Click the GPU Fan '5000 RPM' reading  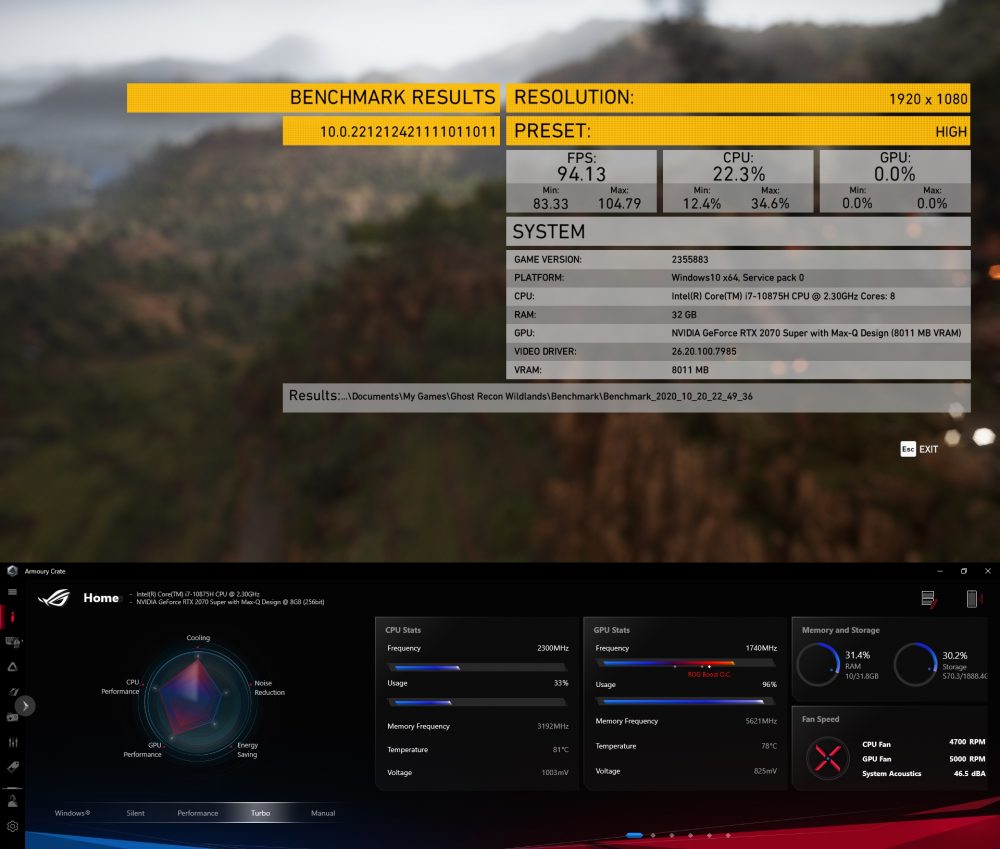[967, 759]
